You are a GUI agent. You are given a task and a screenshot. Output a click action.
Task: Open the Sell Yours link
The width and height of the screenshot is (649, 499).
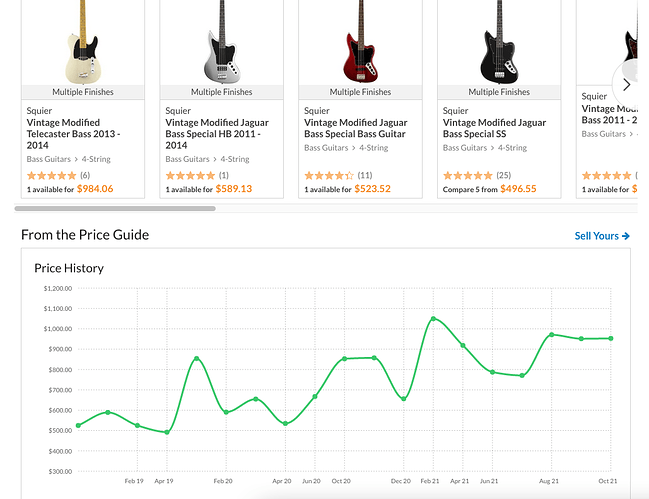(602, 236)
